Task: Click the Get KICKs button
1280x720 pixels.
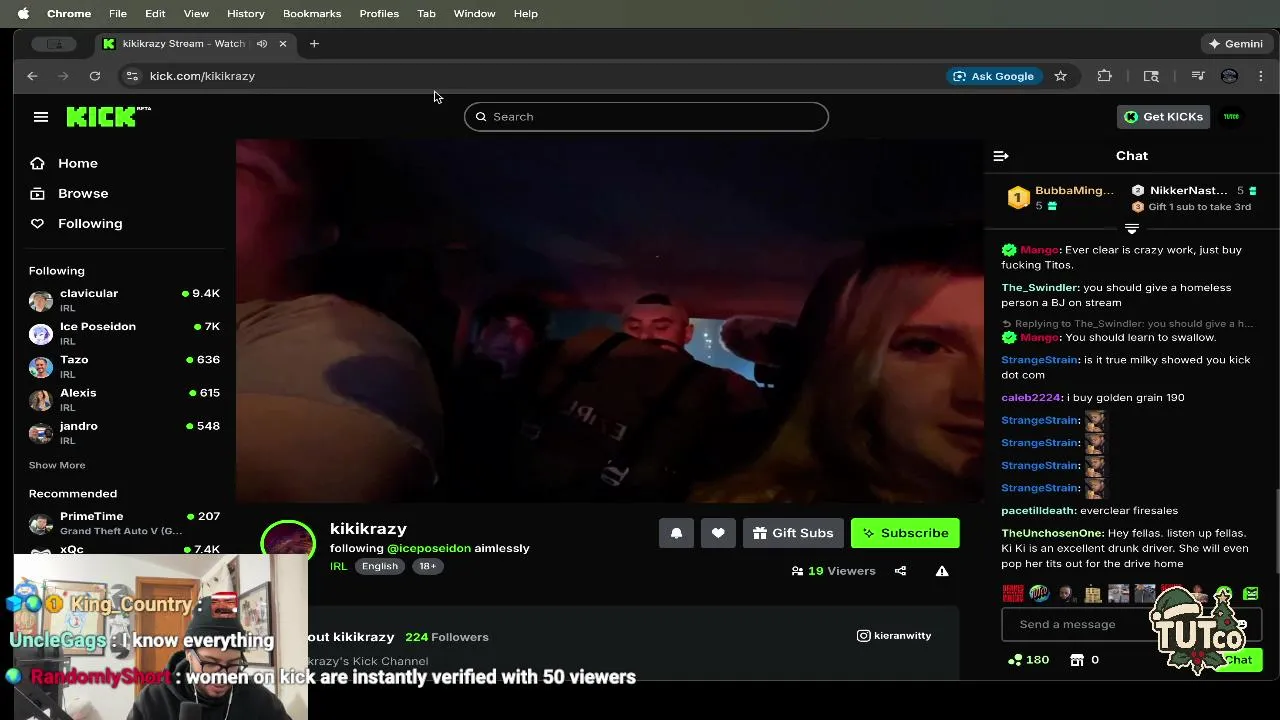Action: pyautogui.click(x=1164, y=117)
